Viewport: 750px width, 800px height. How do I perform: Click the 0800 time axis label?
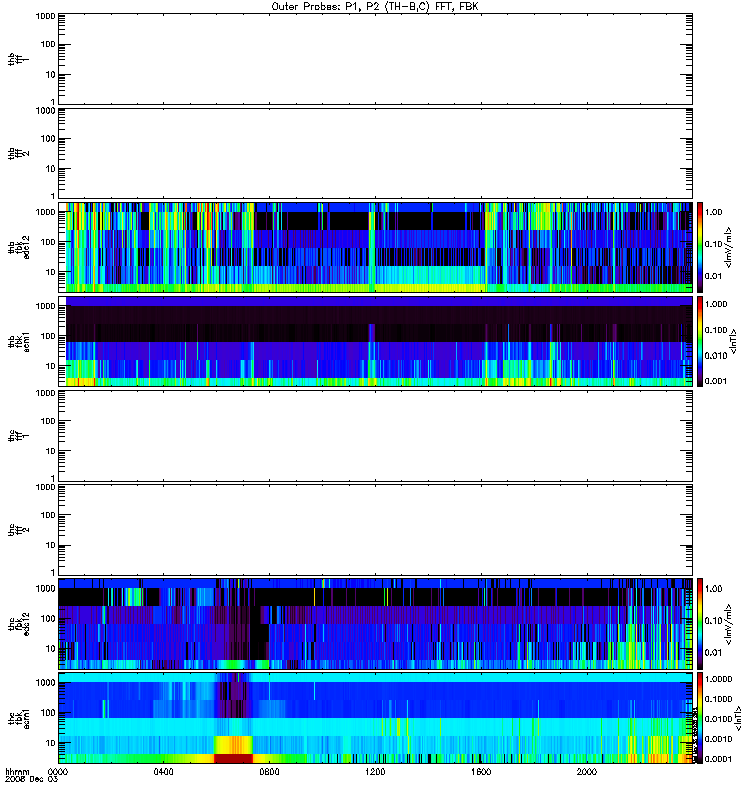269,772
